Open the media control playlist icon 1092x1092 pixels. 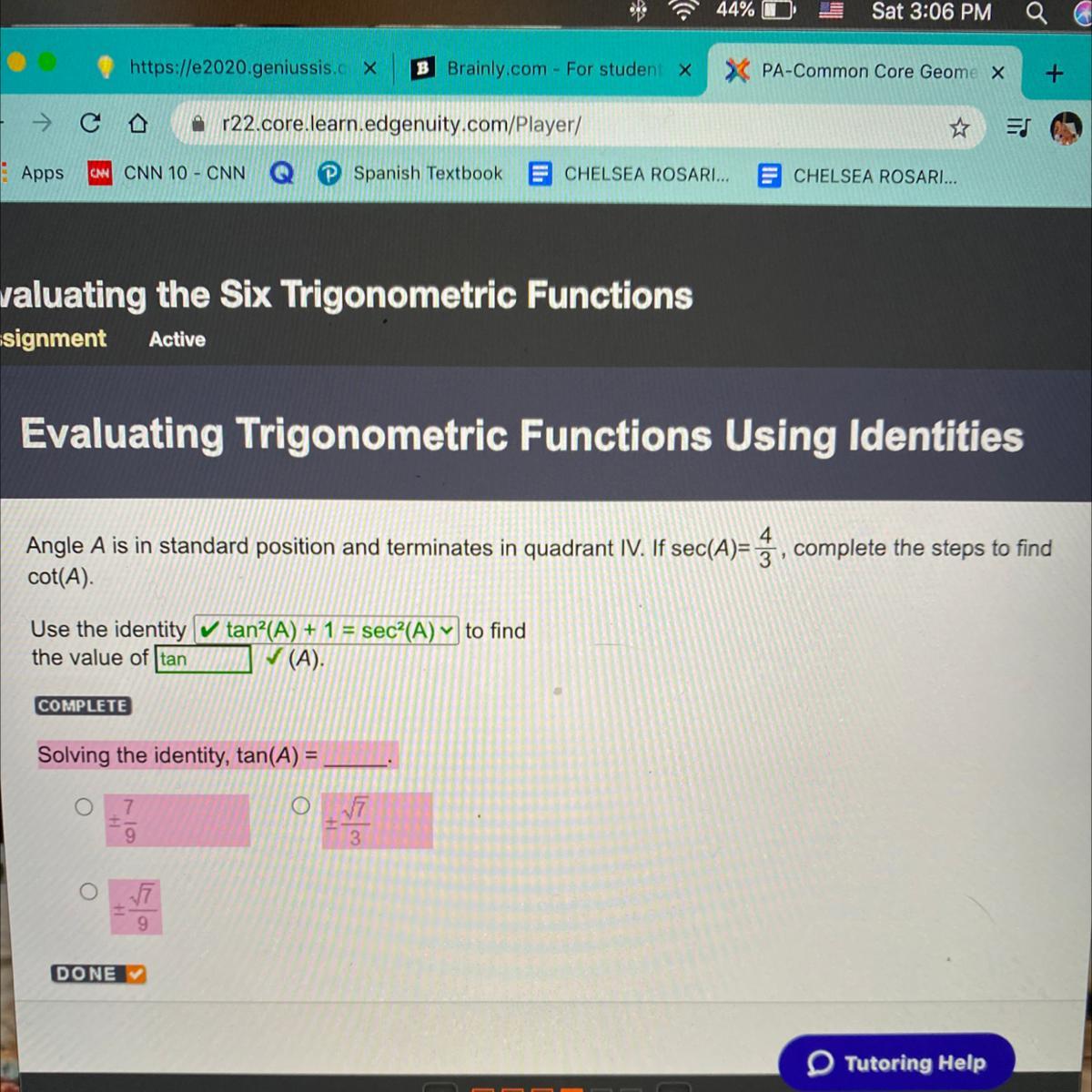[1018, 128]
